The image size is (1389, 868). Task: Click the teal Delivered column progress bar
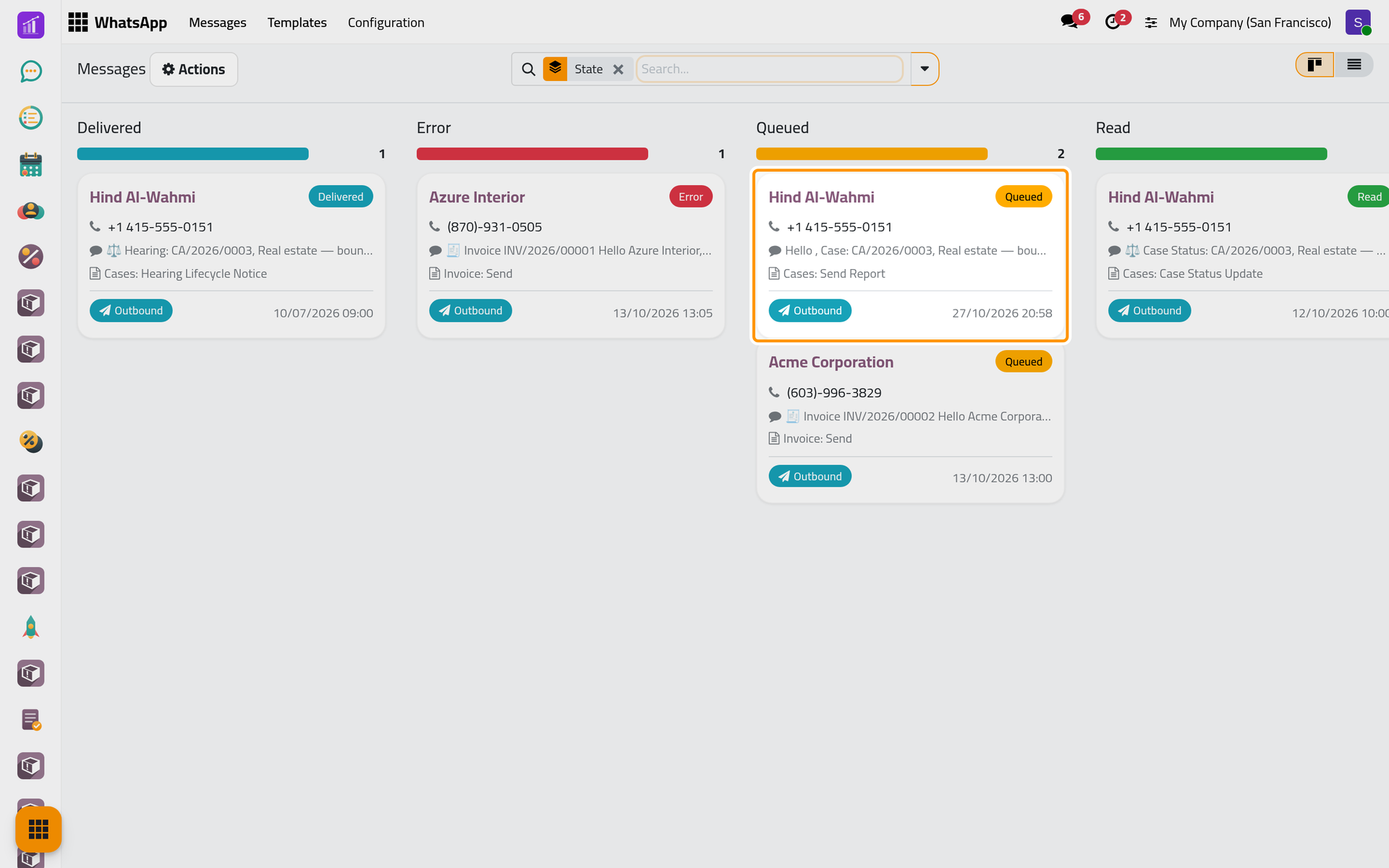[193, 154]
